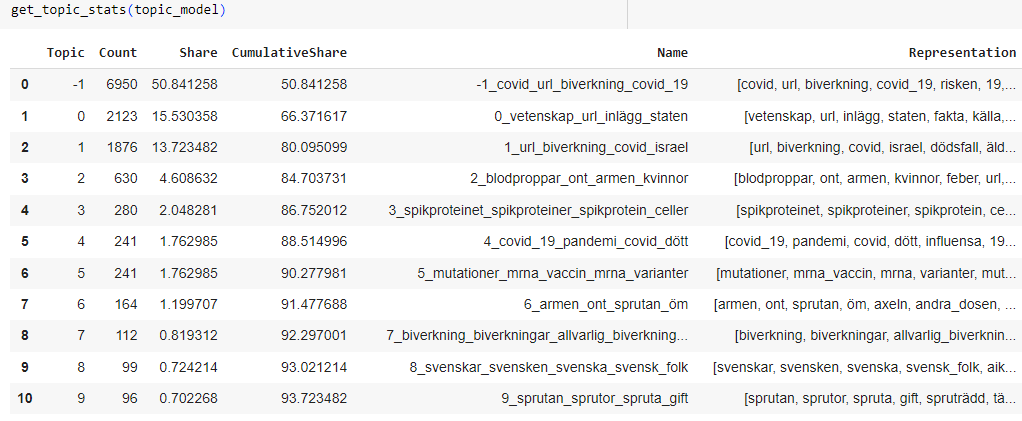
Task: Click the name 9_sprutan_sprutor_spruta_gift
Action: click(594, 399)
